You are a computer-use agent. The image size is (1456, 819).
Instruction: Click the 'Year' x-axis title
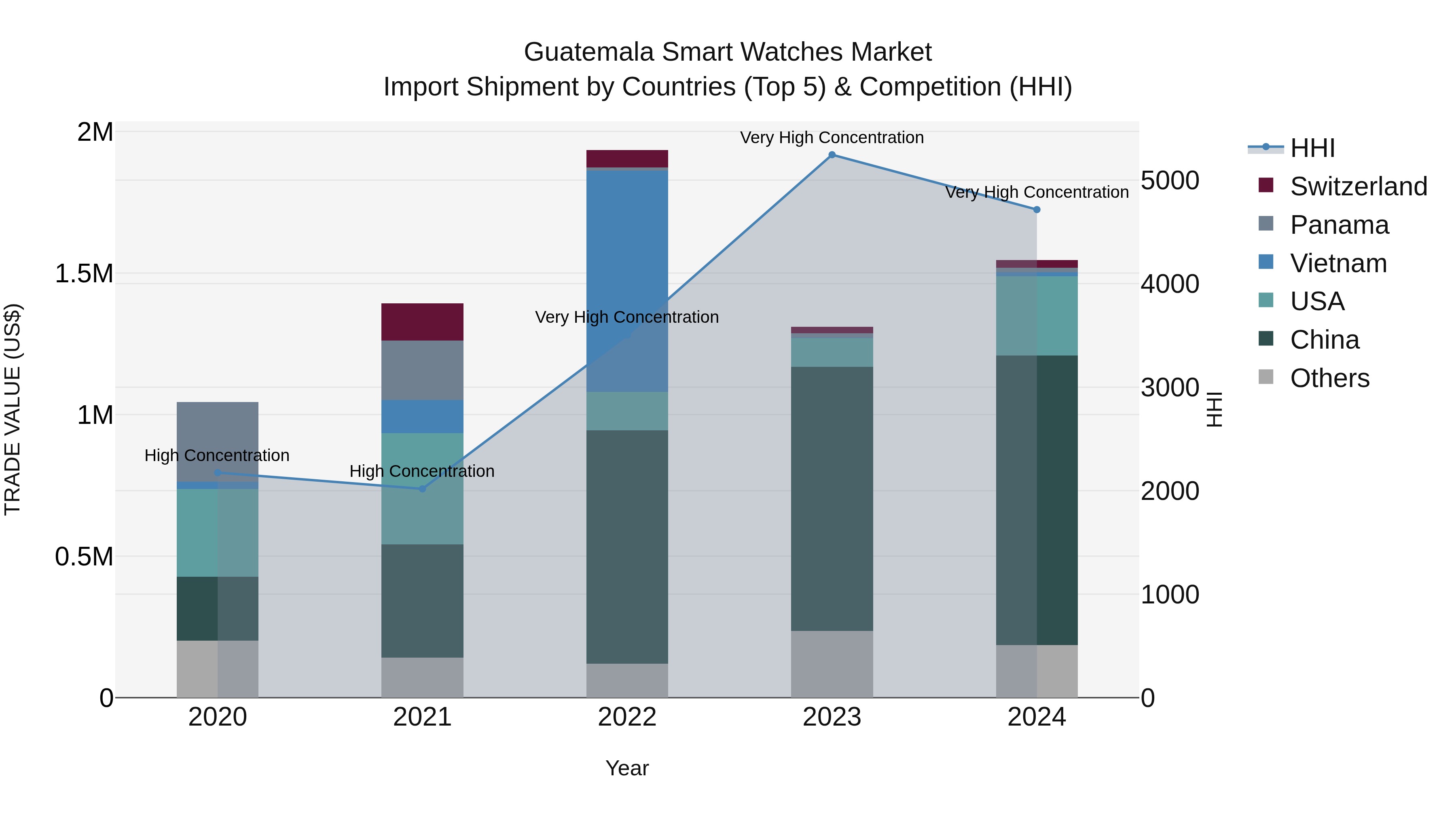tap(627, 769)
